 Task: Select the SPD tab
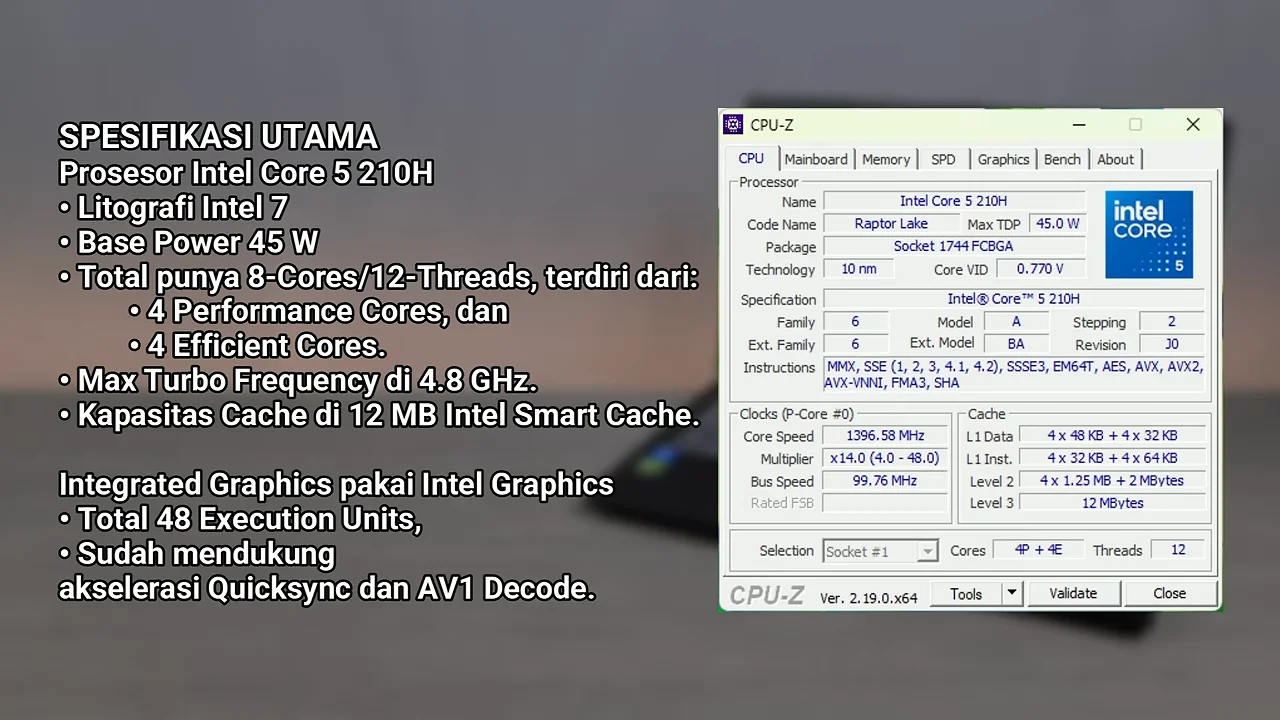[943, 159]
